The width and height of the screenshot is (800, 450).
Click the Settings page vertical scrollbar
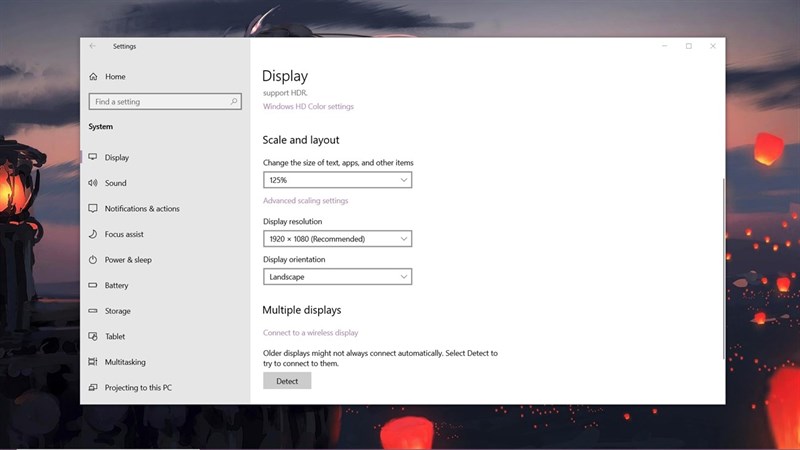click(723, 268)
